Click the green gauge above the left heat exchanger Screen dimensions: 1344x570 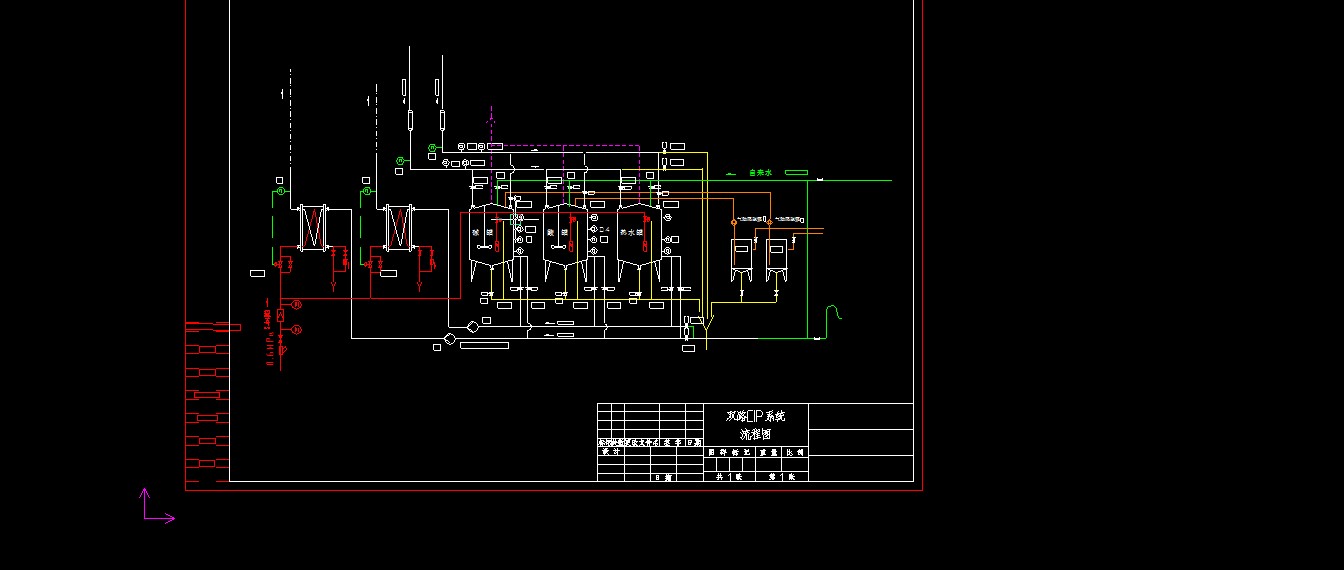coord(281,191)
